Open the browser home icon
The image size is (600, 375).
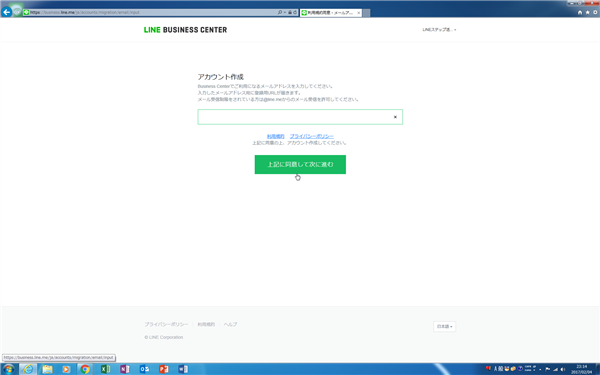coord(580,13)
